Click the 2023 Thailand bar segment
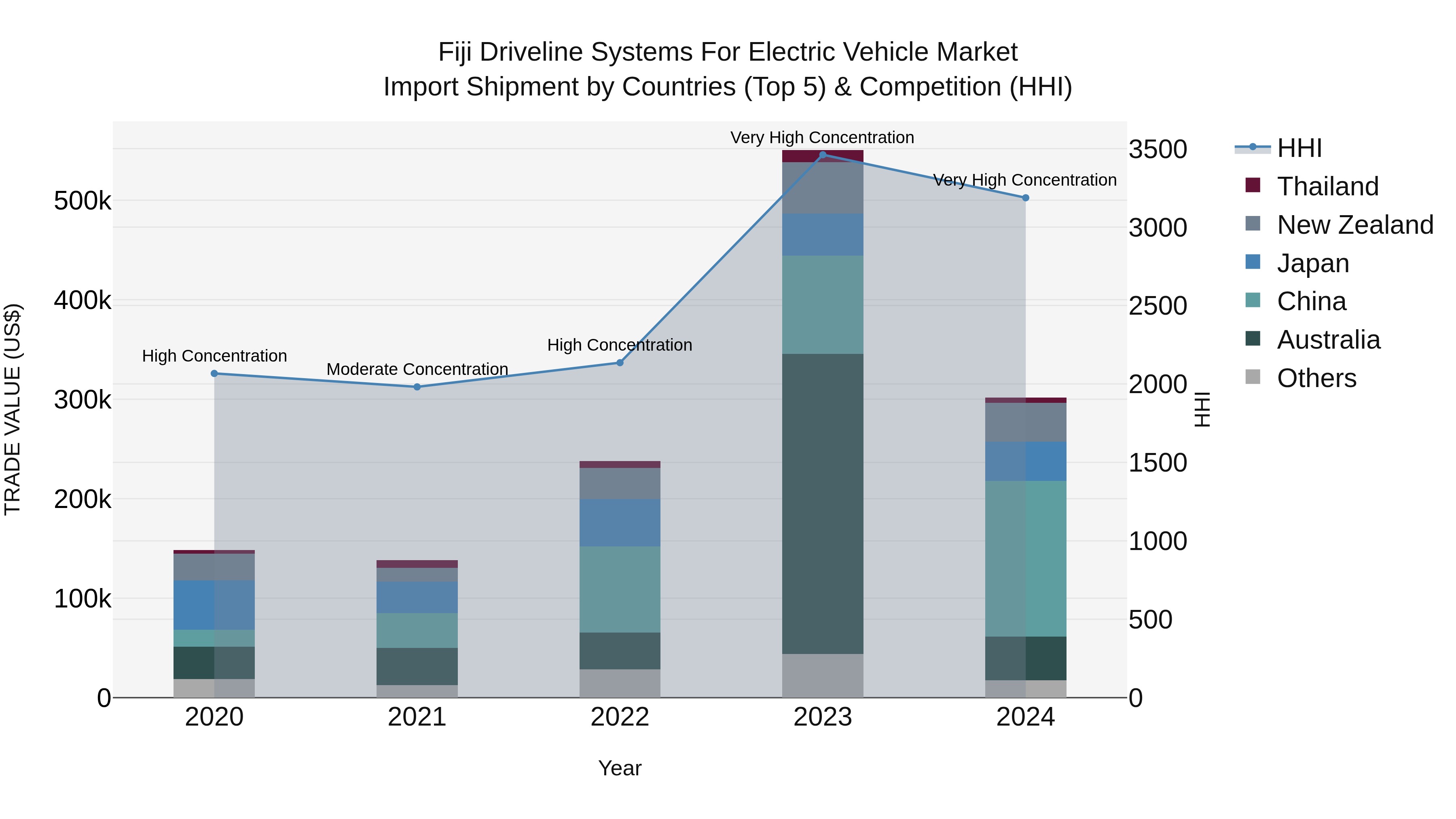This screenshot has height=819, width=1456. click(x=823, y=157)
